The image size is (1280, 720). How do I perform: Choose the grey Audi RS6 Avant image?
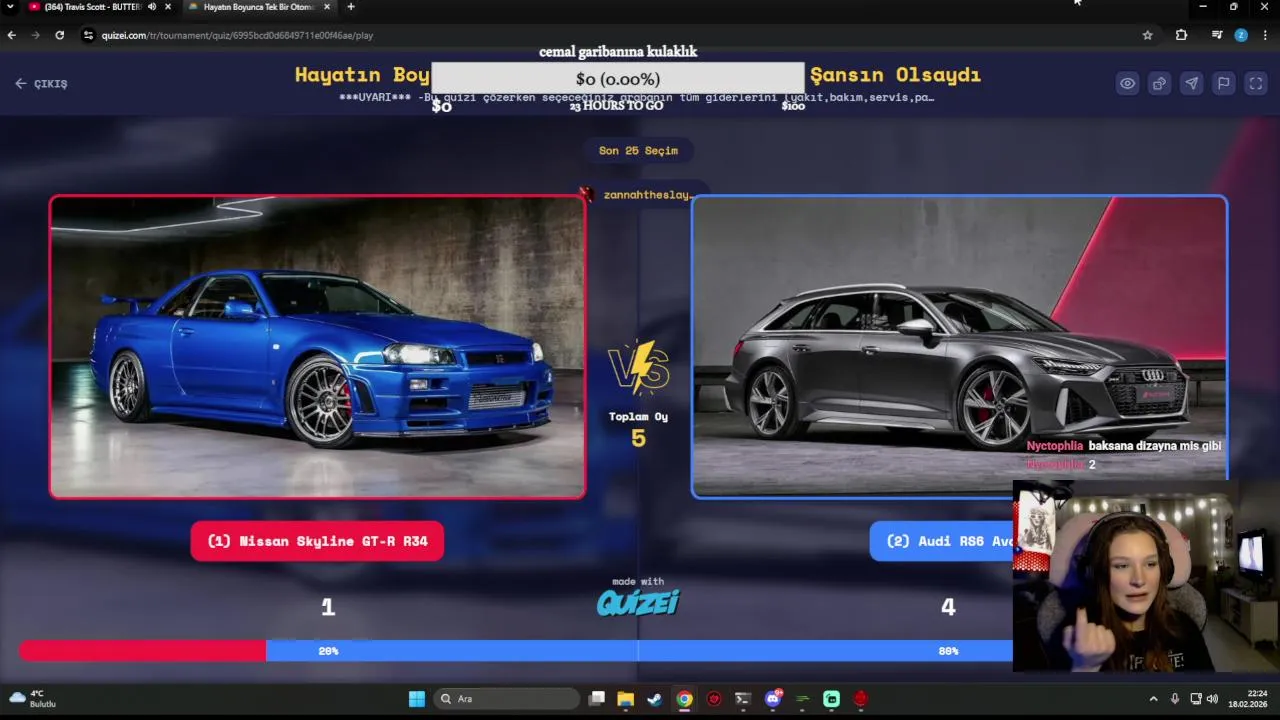pyautogui.click(x=959, y=346)
